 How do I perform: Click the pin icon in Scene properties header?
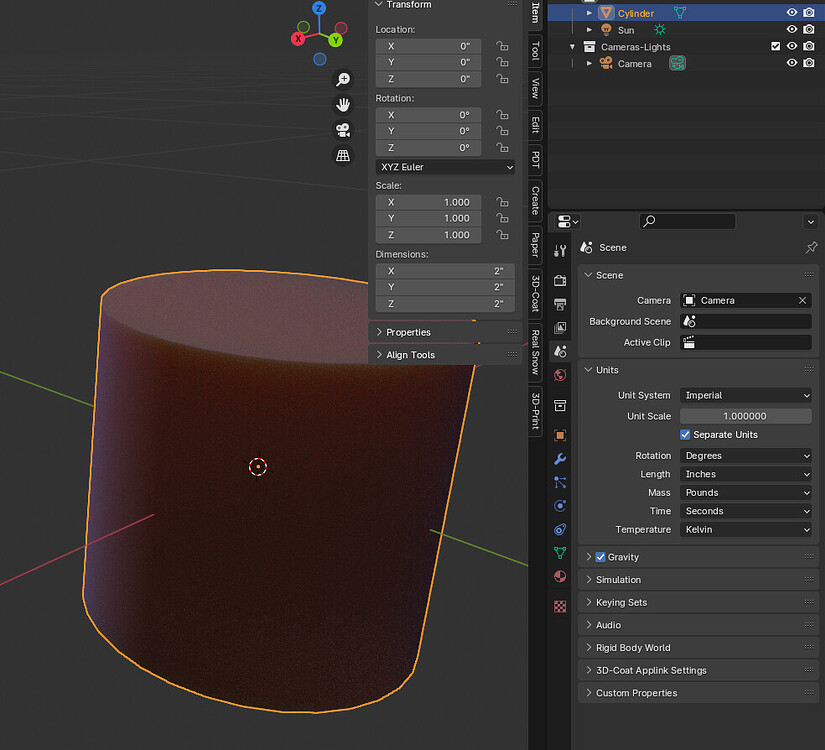point(811,247)
